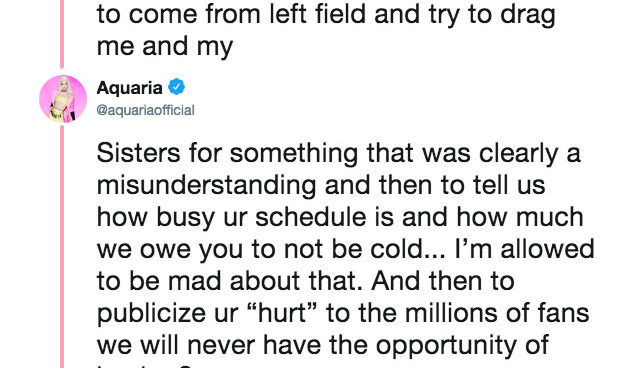Open Aquaria's pink profile avatar
The width and height of the screenshot is (637, 368).
(63, 99)
